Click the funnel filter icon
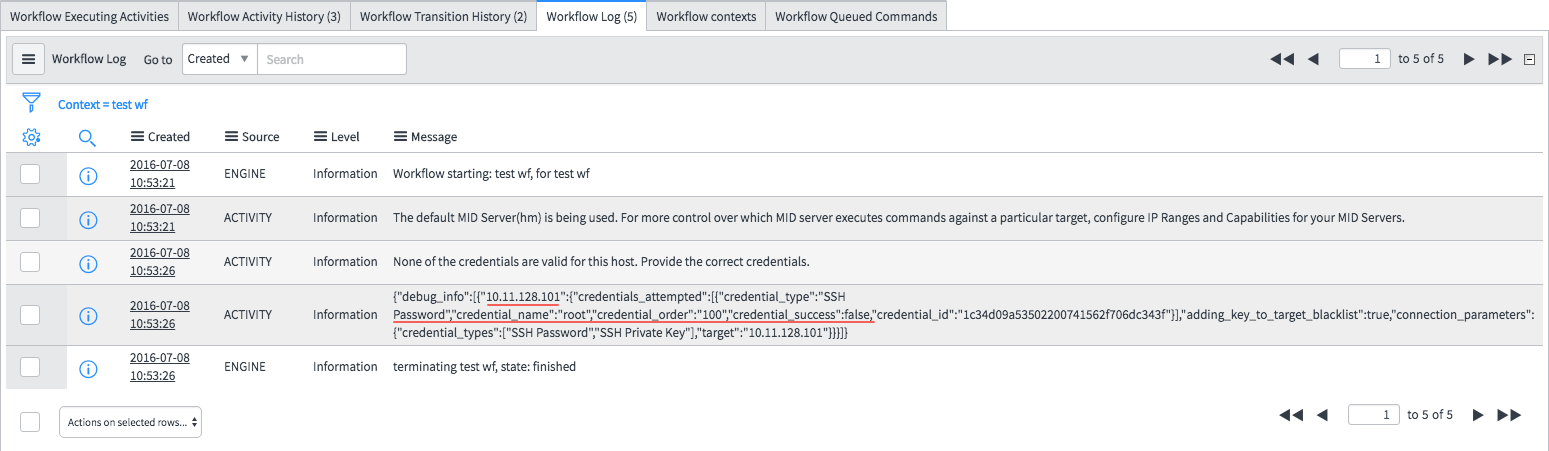The image size is (1549, 451). coord(31,102)
